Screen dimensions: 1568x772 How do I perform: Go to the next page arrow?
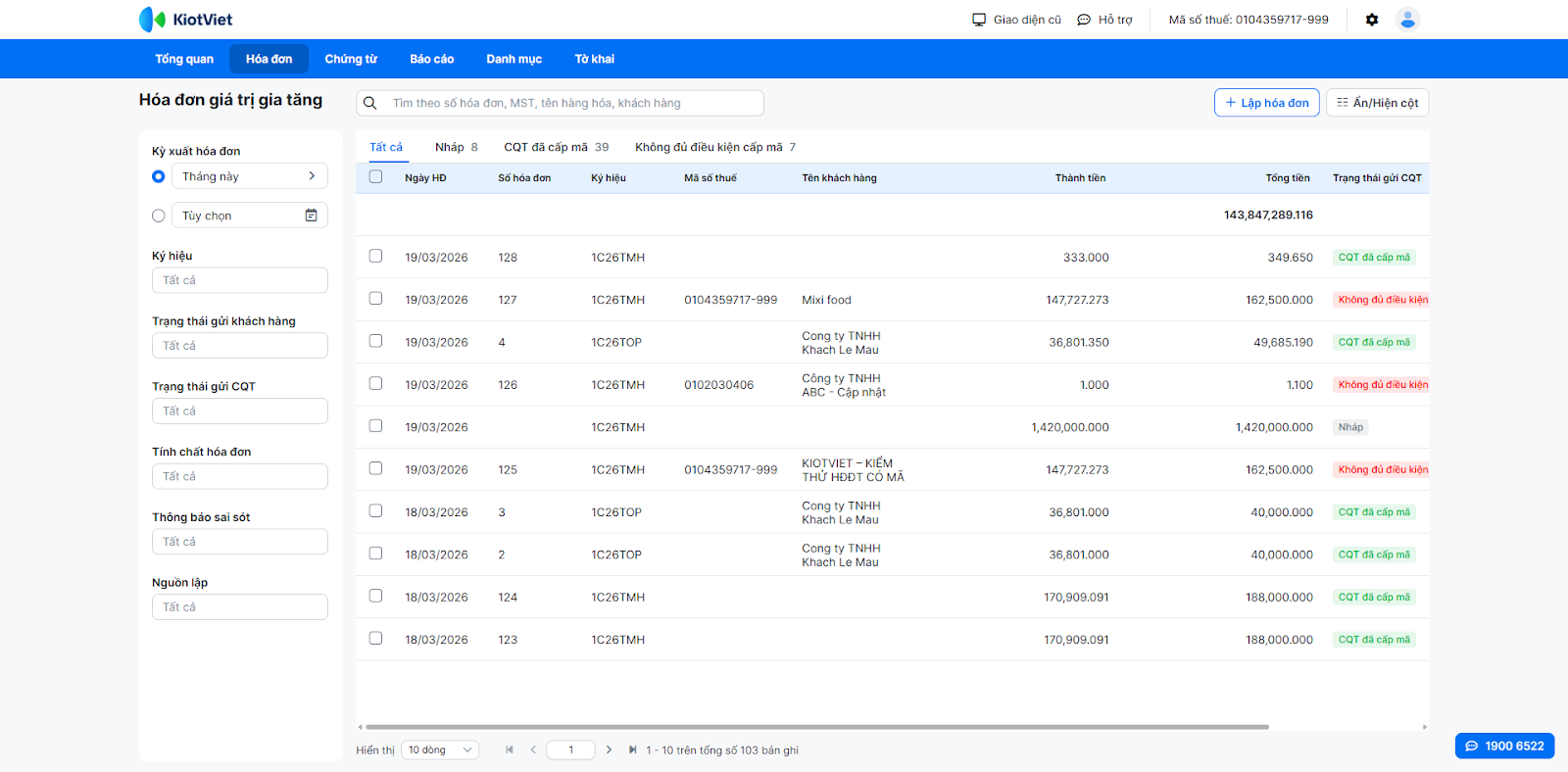click(609, 749)
